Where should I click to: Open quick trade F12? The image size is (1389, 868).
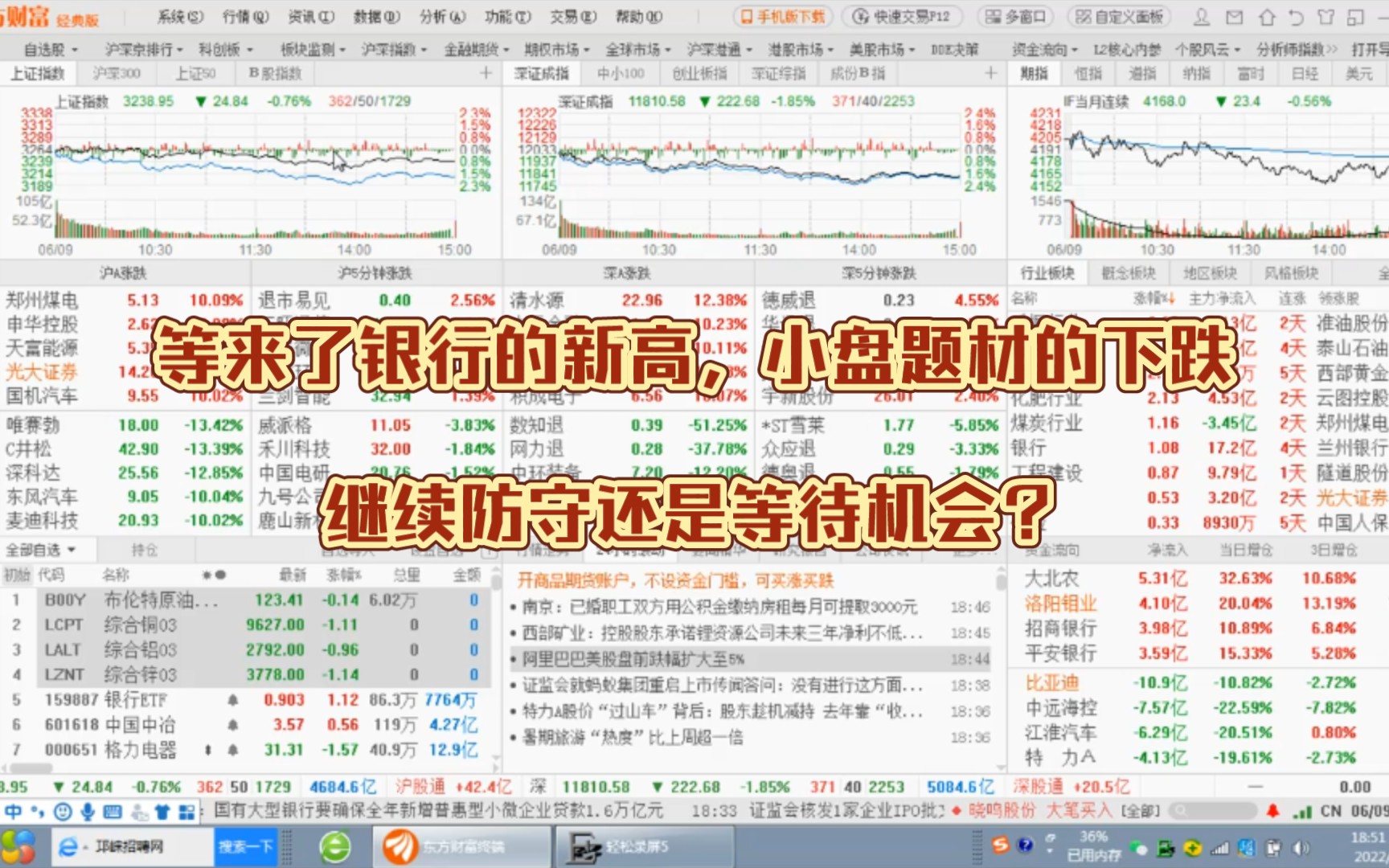tap(902, 16)
